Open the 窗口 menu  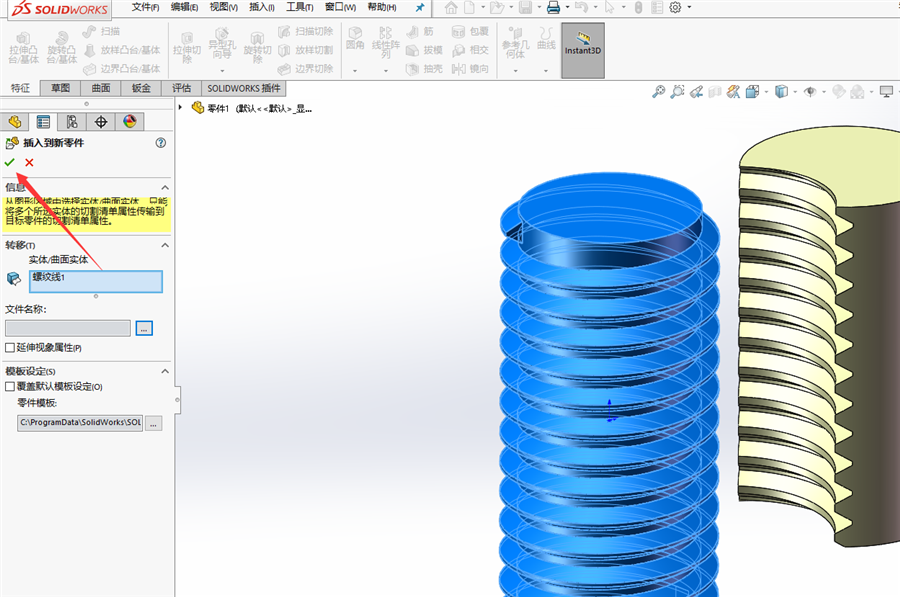340,7
